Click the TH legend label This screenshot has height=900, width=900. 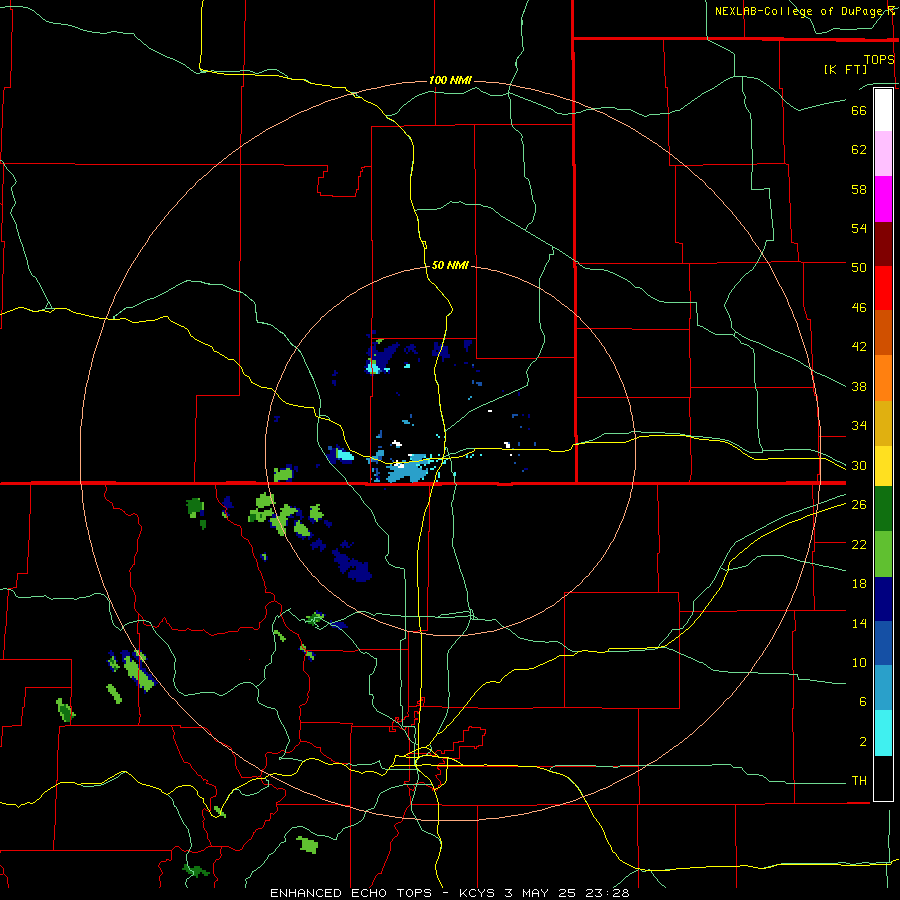point(859,781)
